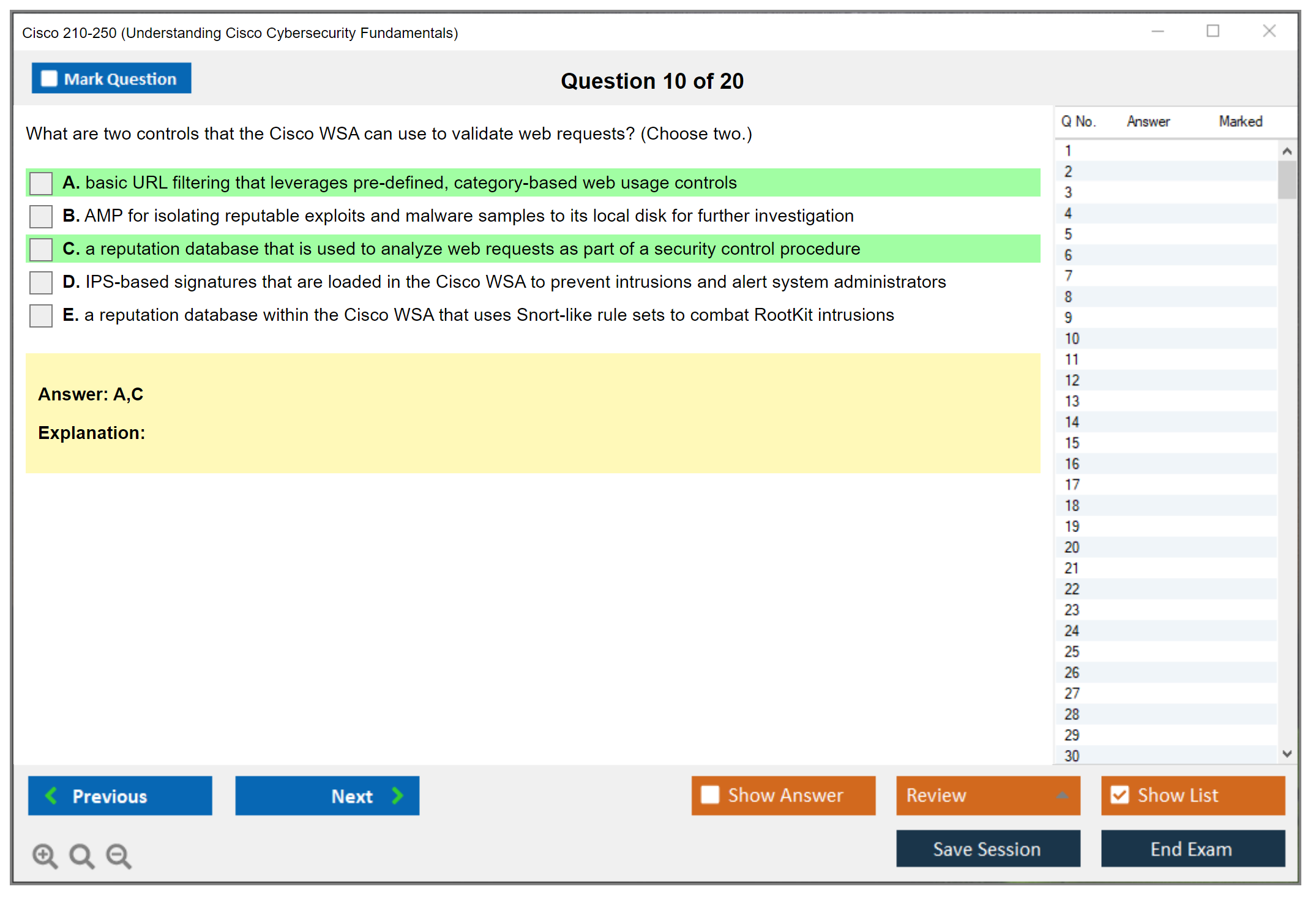This screenshot has height=900, width=1316.
Task: Click the zoom in magnifier icon
Action: tap(45, 855)
